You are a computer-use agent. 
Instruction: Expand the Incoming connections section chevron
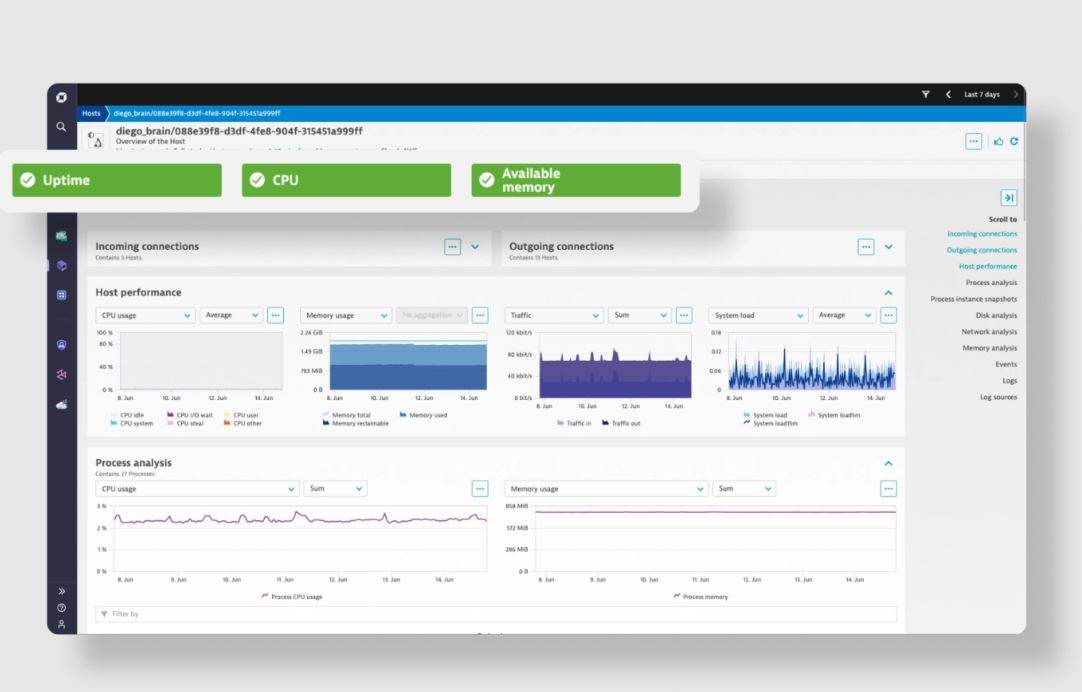(476, 246)
